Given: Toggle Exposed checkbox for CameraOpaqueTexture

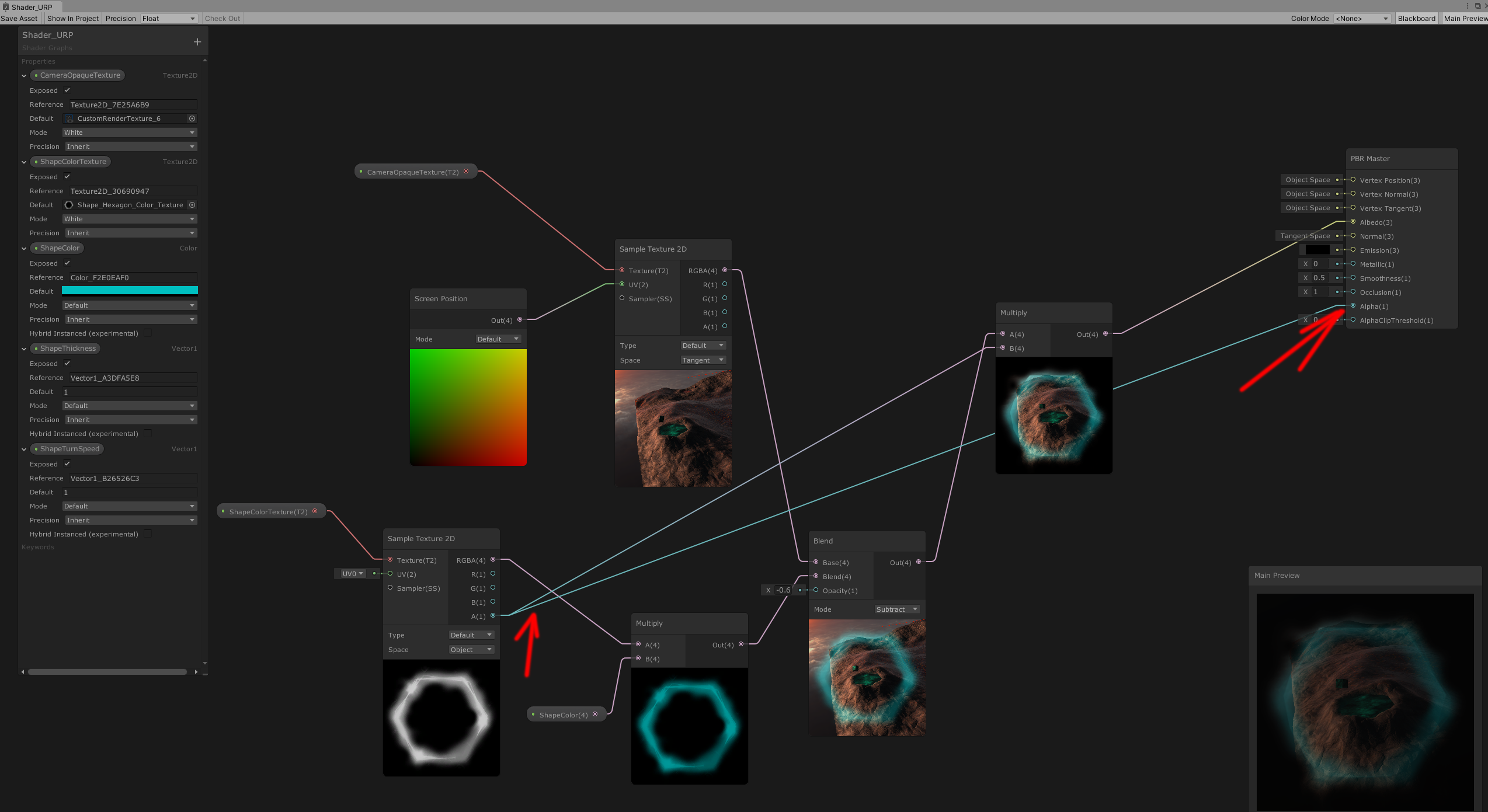Looking at the screenshot, I should (67, 90).
